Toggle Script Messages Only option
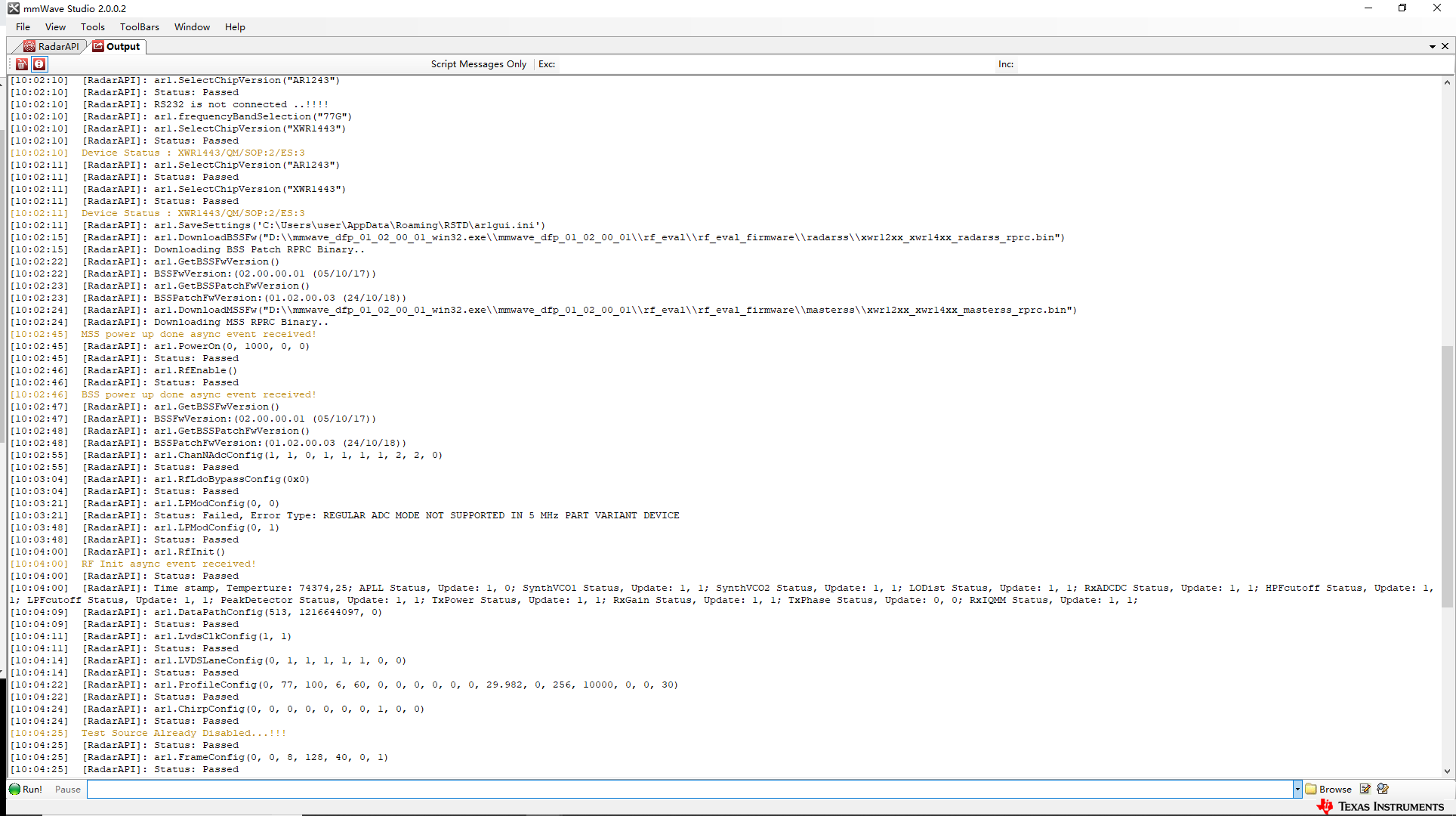The image size is (1456, 816). (x=478, y=64)
